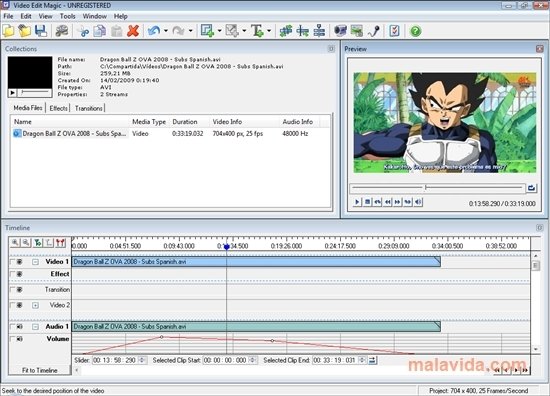Click the timeline Zoom Out magnifier
Image resolution: width=550 pixels, height=396 pixels.
point(26,242)
